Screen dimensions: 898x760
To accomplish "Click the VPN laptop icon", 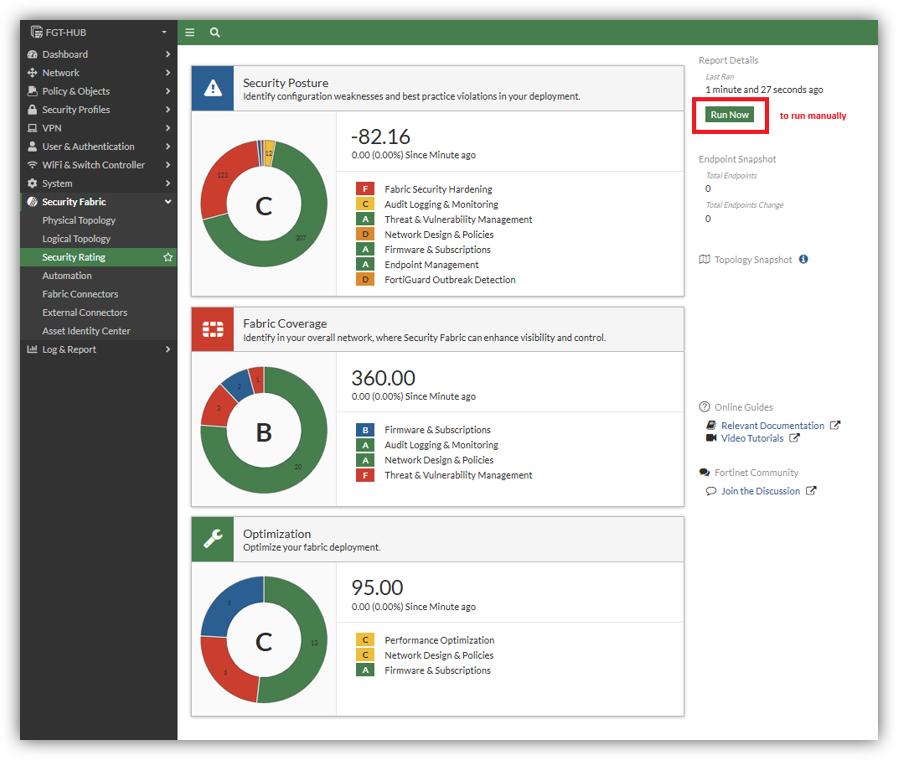I will [32, 128].
